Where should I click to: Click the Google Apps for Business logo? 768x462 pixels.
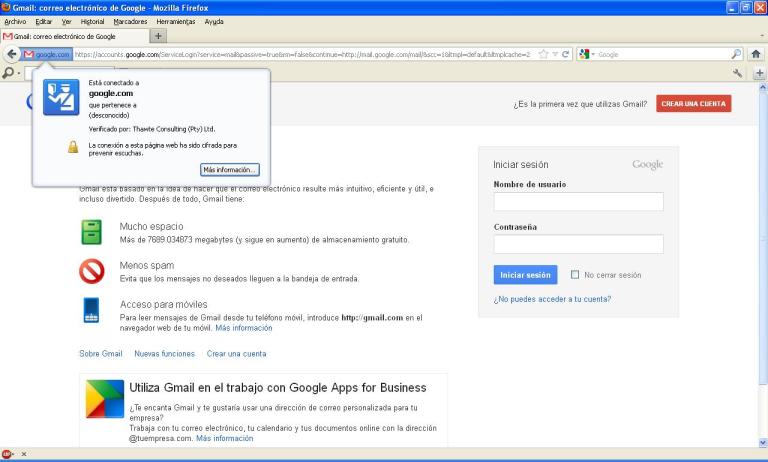pos(105,399)
